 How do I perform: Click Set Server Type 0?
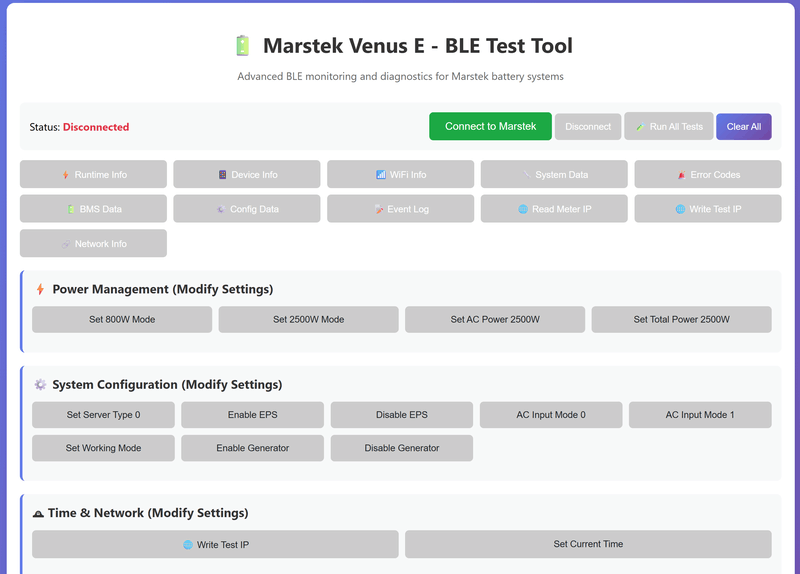tap(103, 415)
